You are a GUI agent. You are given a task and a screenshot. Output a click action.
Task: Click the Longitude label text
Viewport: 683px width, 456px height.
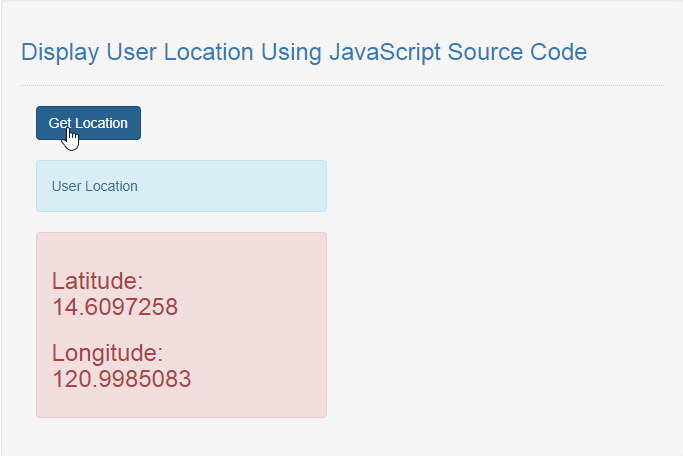(x=108, y=353)
